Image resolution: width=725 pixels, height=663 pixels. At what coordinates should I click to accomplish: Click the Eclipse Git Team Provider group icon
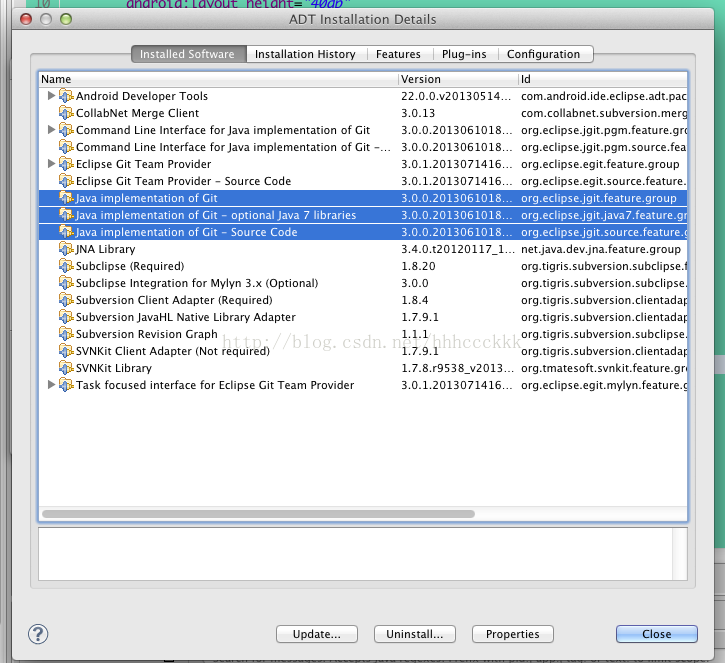[x=66, y=164]
